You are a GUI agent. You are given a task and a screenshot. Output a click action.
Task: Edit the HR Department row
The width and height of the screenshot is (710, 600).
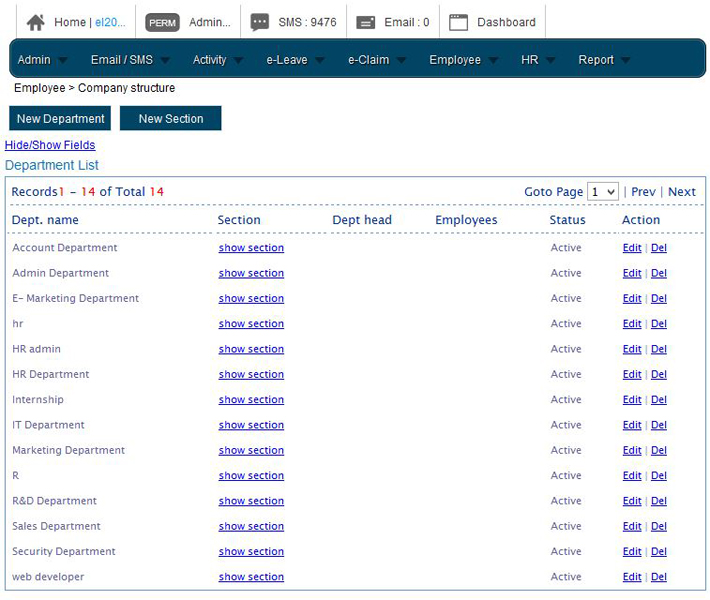tap(632, 374)
